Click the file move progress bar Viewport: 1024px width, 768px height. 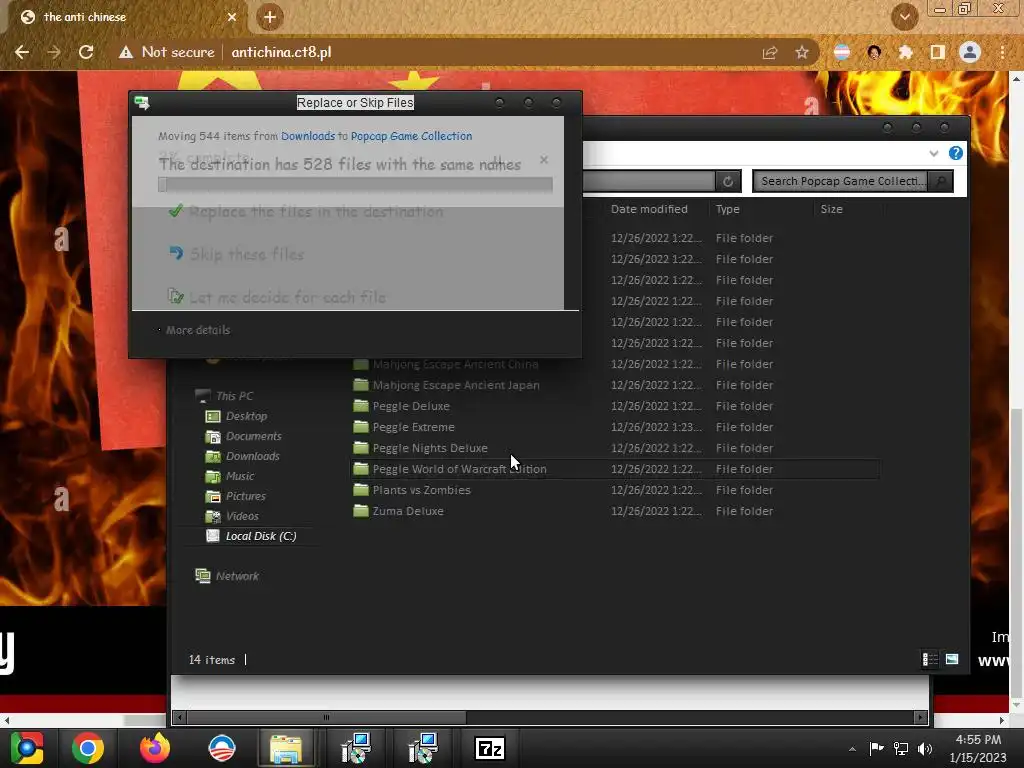pyautogui.click(x=355, y=185)
